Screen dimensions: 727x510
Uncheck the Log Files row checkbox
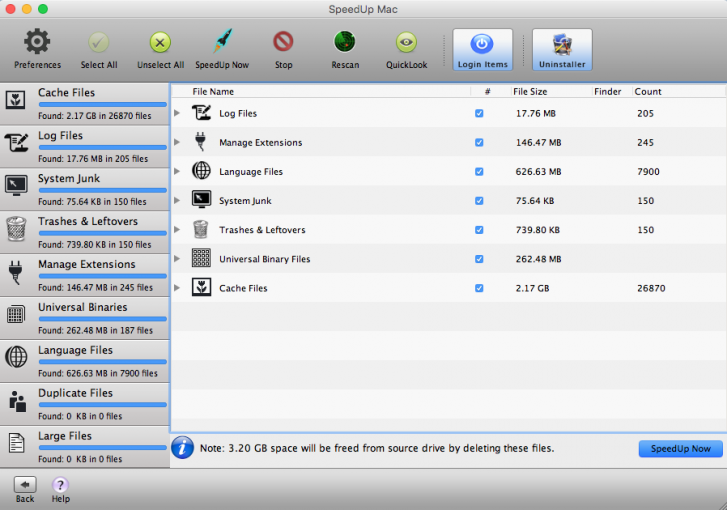pos(480,113)
